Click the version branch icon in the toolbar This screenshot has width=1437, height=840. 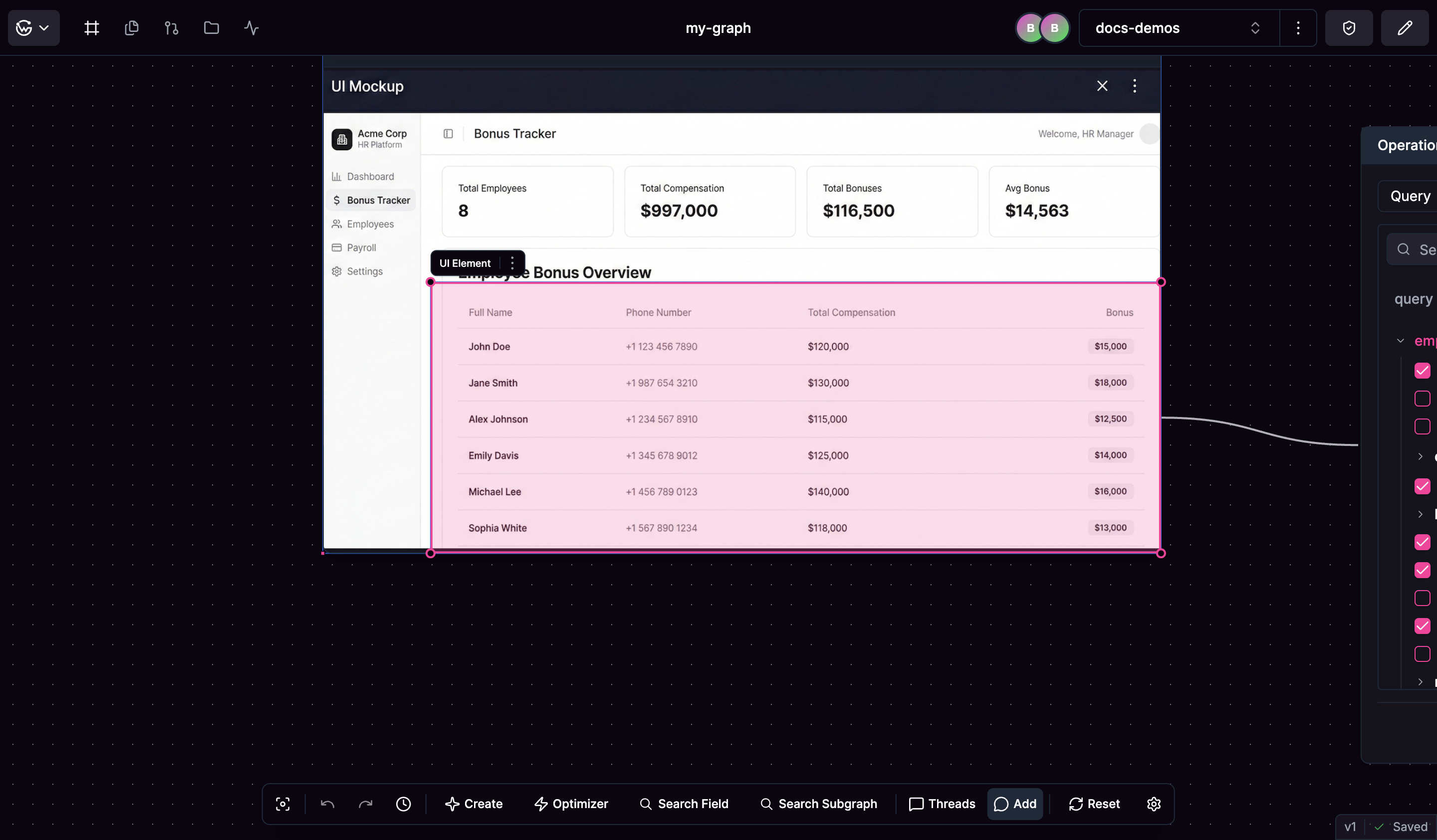171,27
